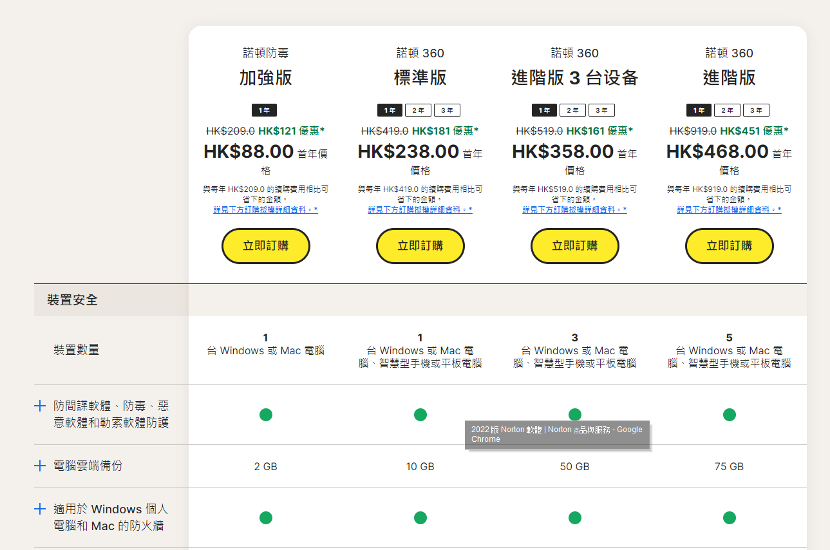Screen dimensions: 830x550
Task: Click green dot for 進階版 防火牆 row
Action: 729,517
